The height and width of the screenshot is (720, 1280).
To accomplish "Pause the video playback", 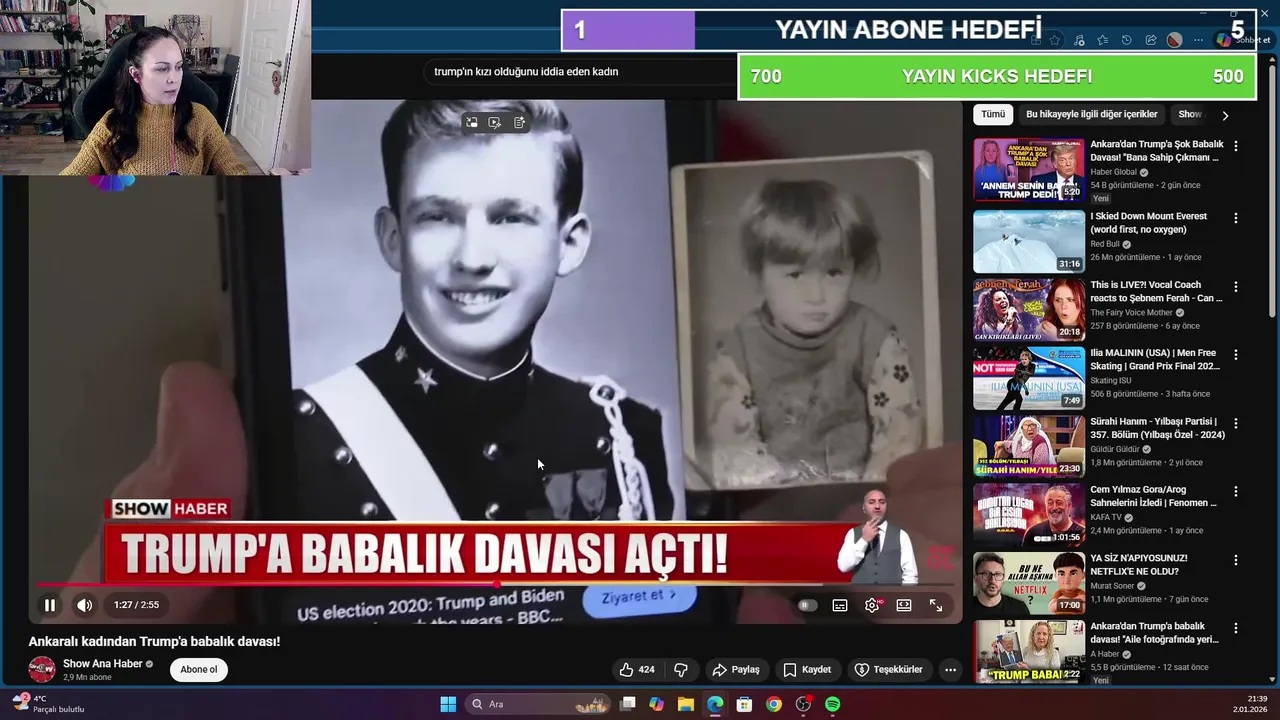I will tap(49, 605).
